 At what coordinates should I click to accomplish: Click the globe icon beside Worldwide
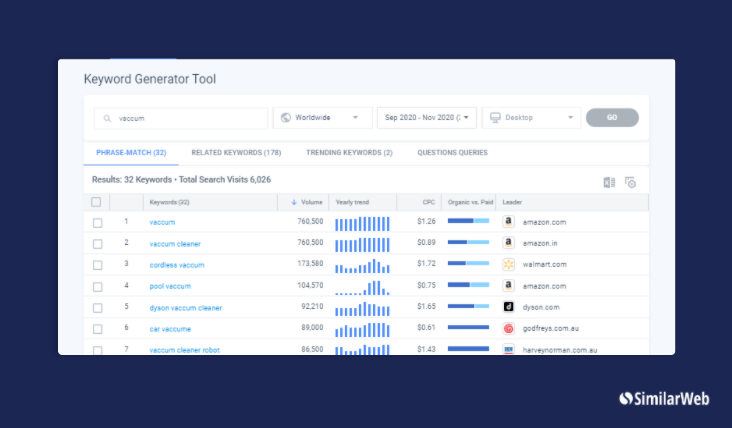[x=286, y=118]
